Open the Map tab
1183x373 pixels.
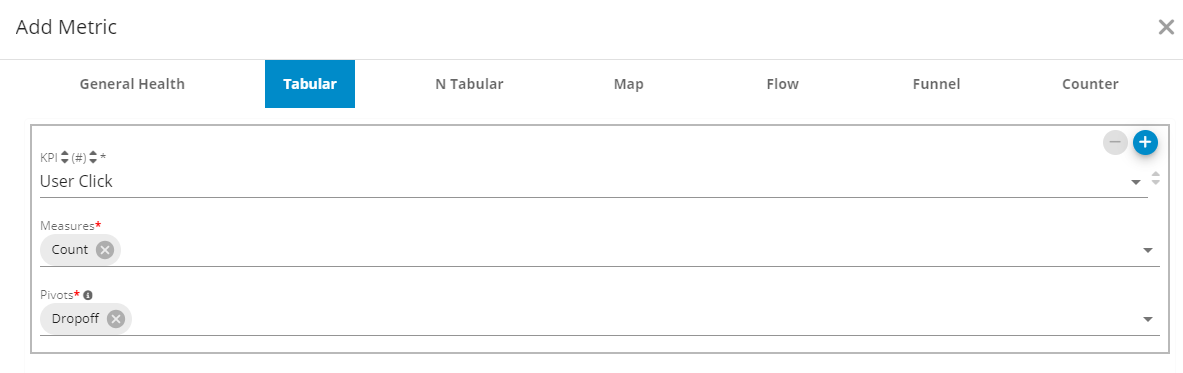628,84
